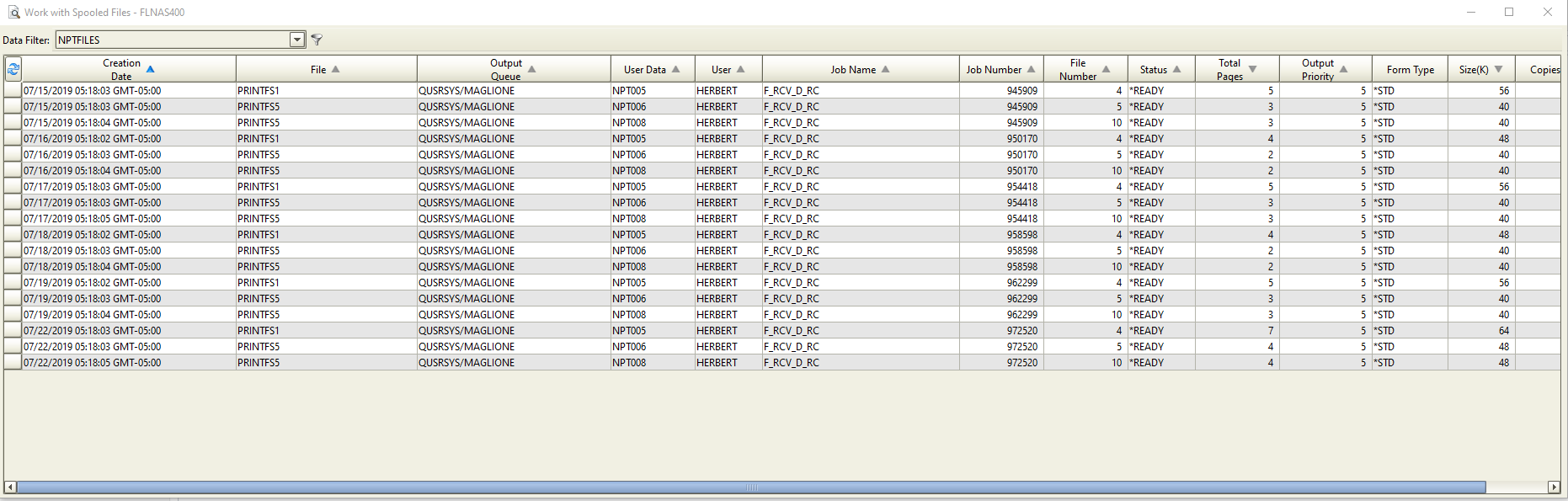Viewport: 1568px width, 501px height.
Task: Sort by File column header
Action: (x=327, y=69)
